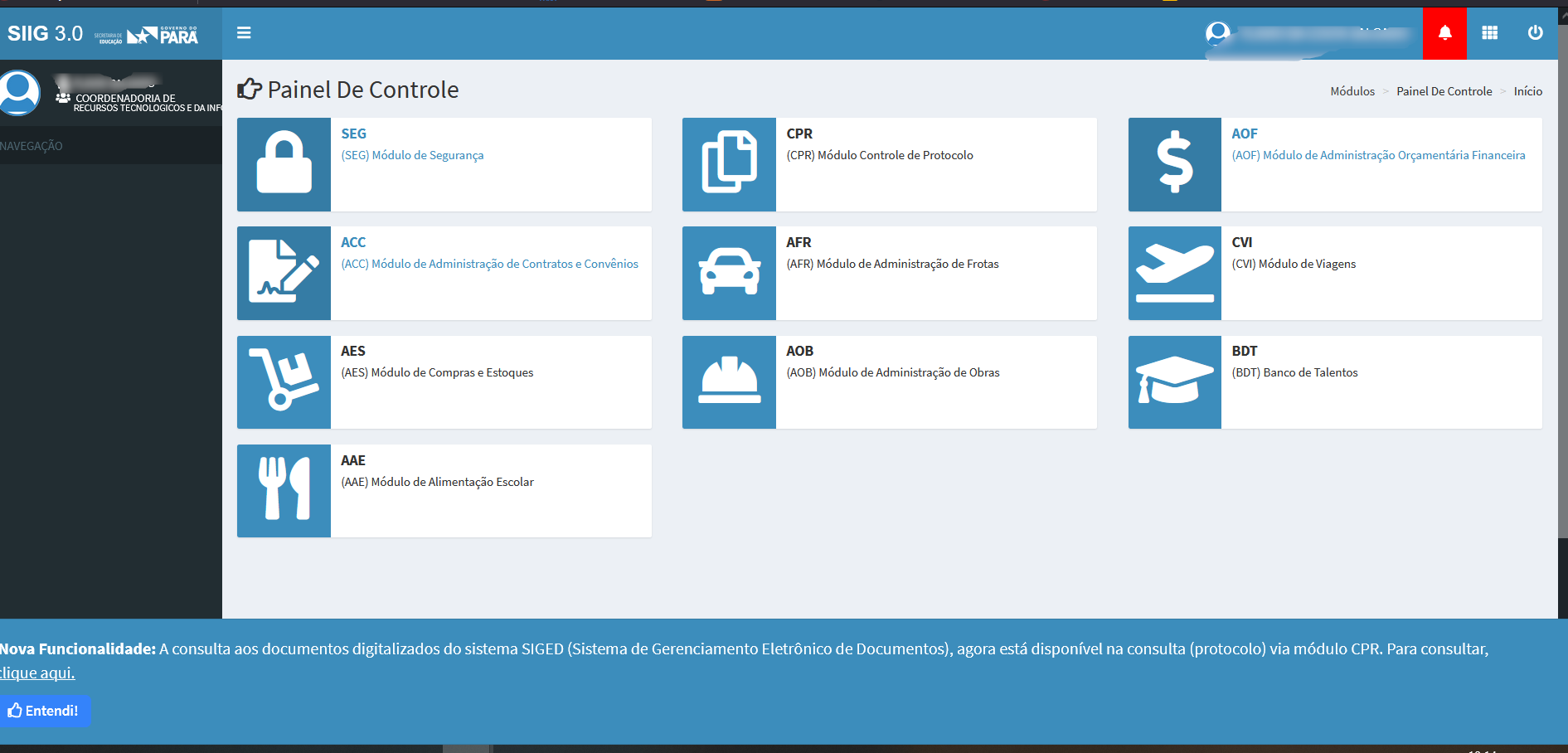Open BDT graduation cap icon tile
The image size is (1568, 753).
coord(1175,382)
